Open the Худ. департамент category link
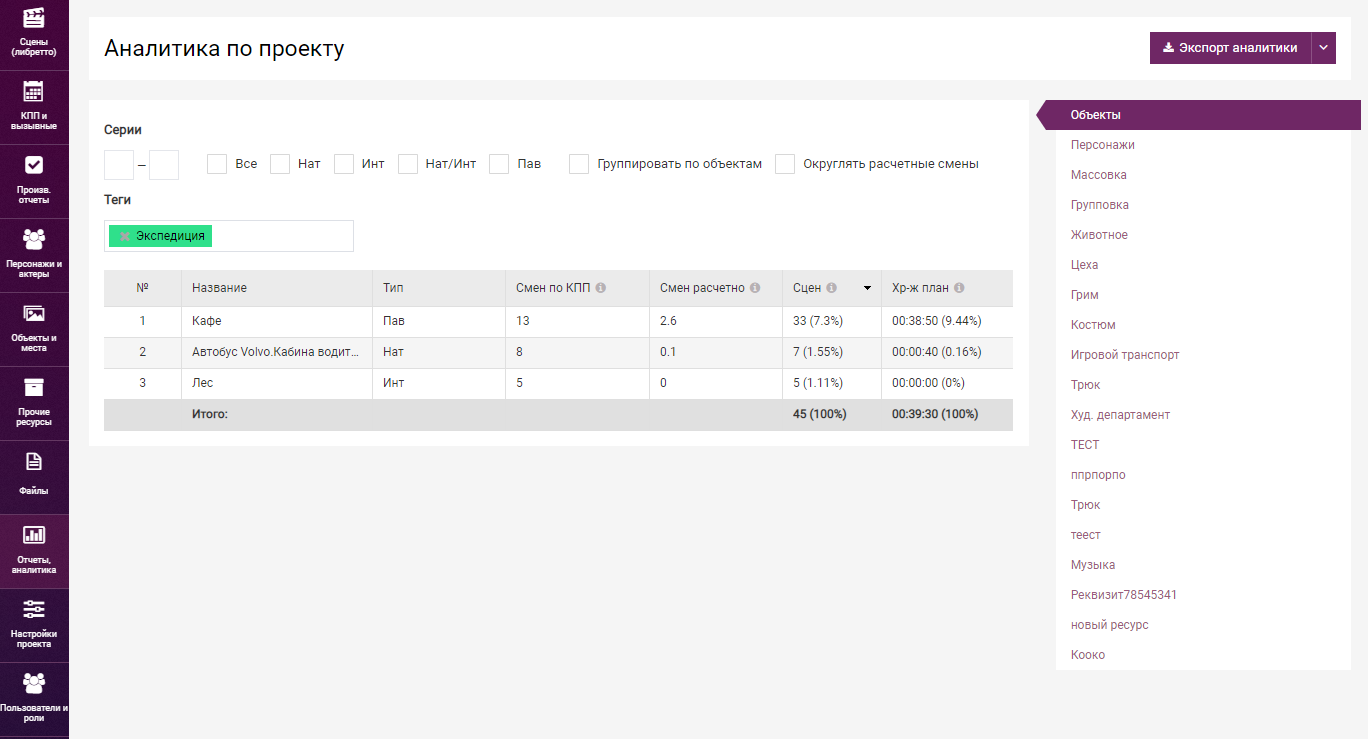The image size is (1368, 739). (1120, 415)
